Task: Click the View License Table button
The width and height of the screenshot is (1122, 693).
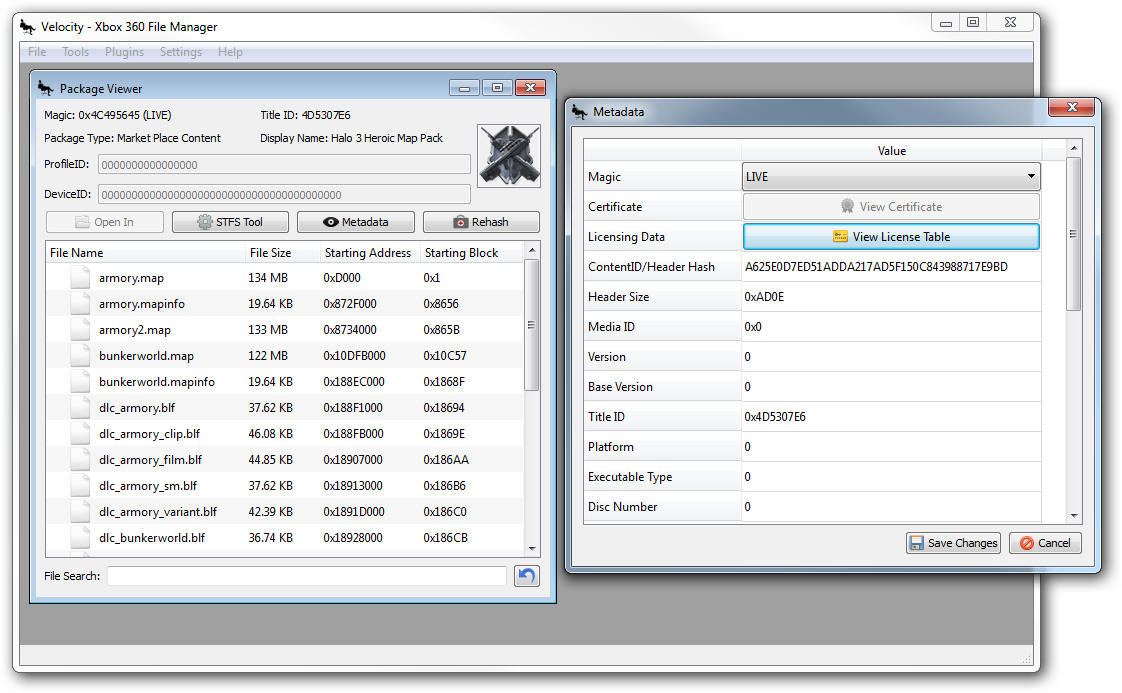Action: coord(892,237)
